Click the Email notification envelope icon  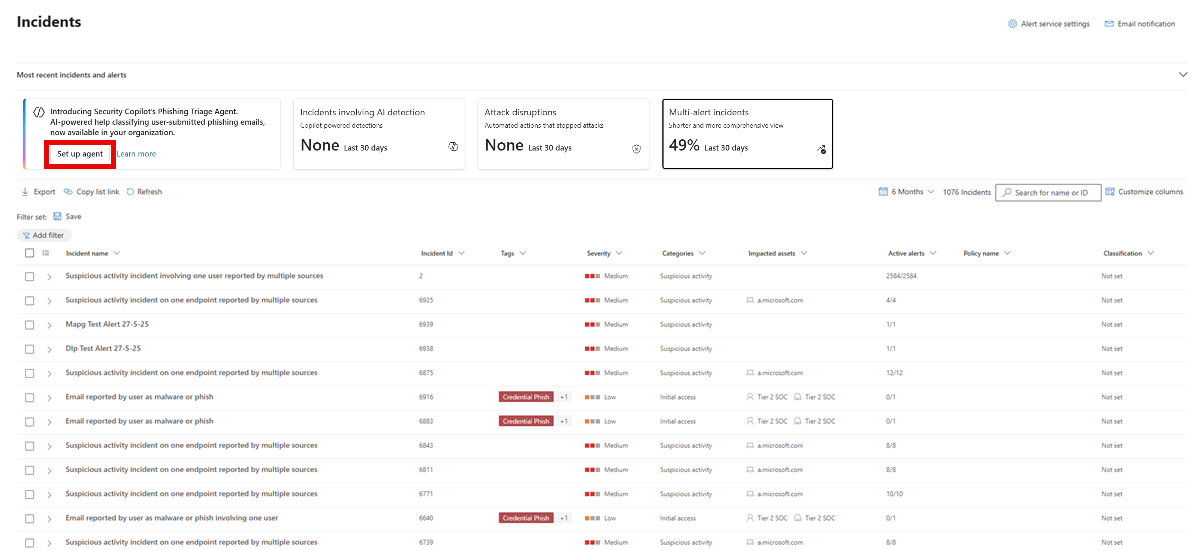(x=1109, y=24)
